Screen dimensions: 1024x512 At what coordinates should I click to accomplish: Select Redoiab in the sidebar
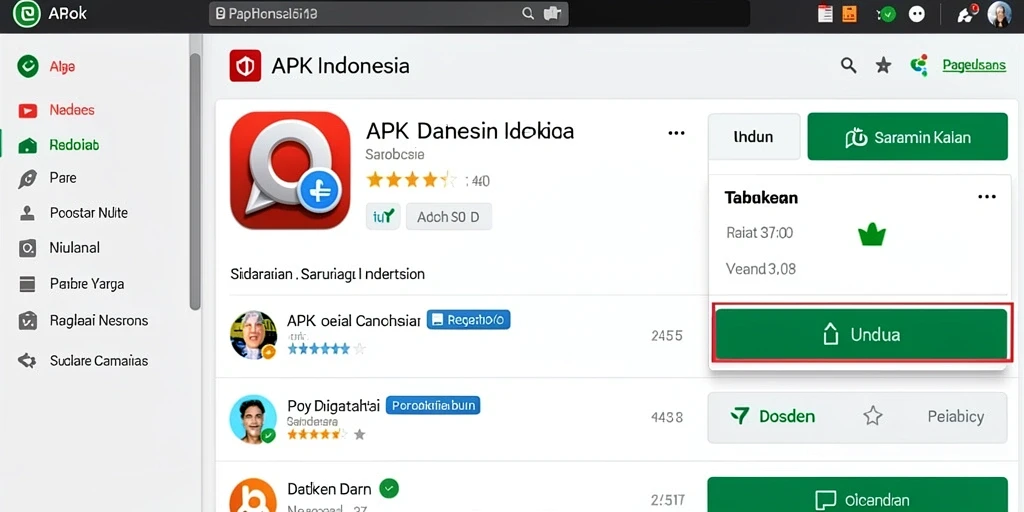click(74, 145)
